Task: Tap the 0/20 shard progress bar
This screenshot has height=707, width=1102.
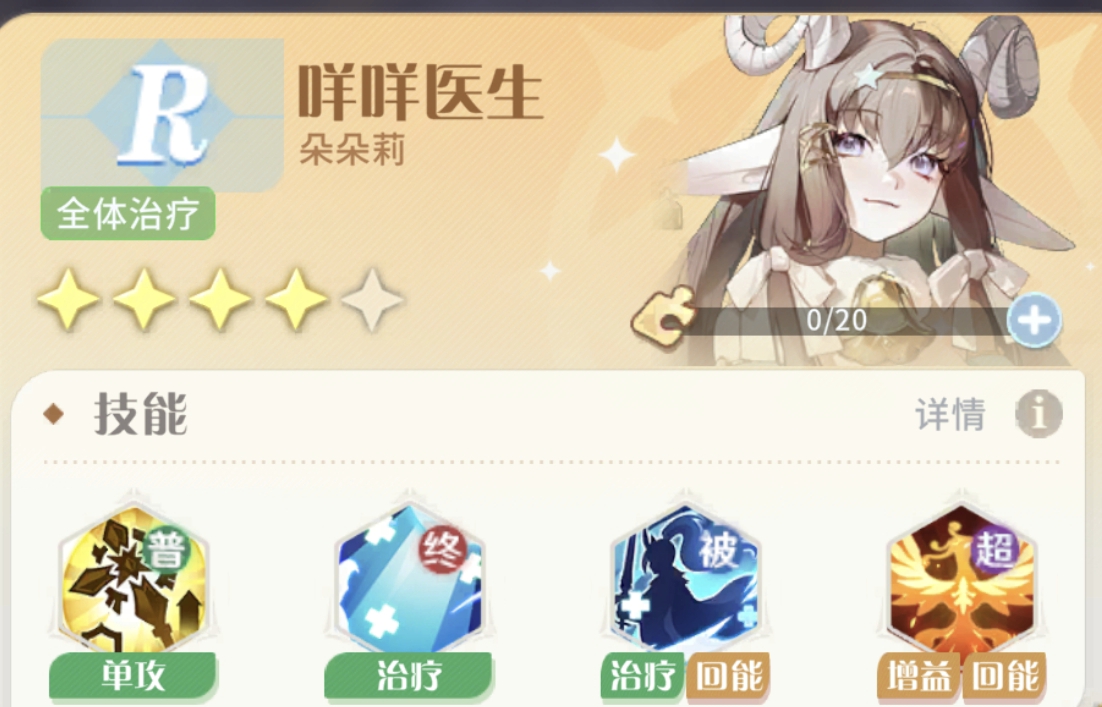Action: pyautogui.click(x=836, y=320)
